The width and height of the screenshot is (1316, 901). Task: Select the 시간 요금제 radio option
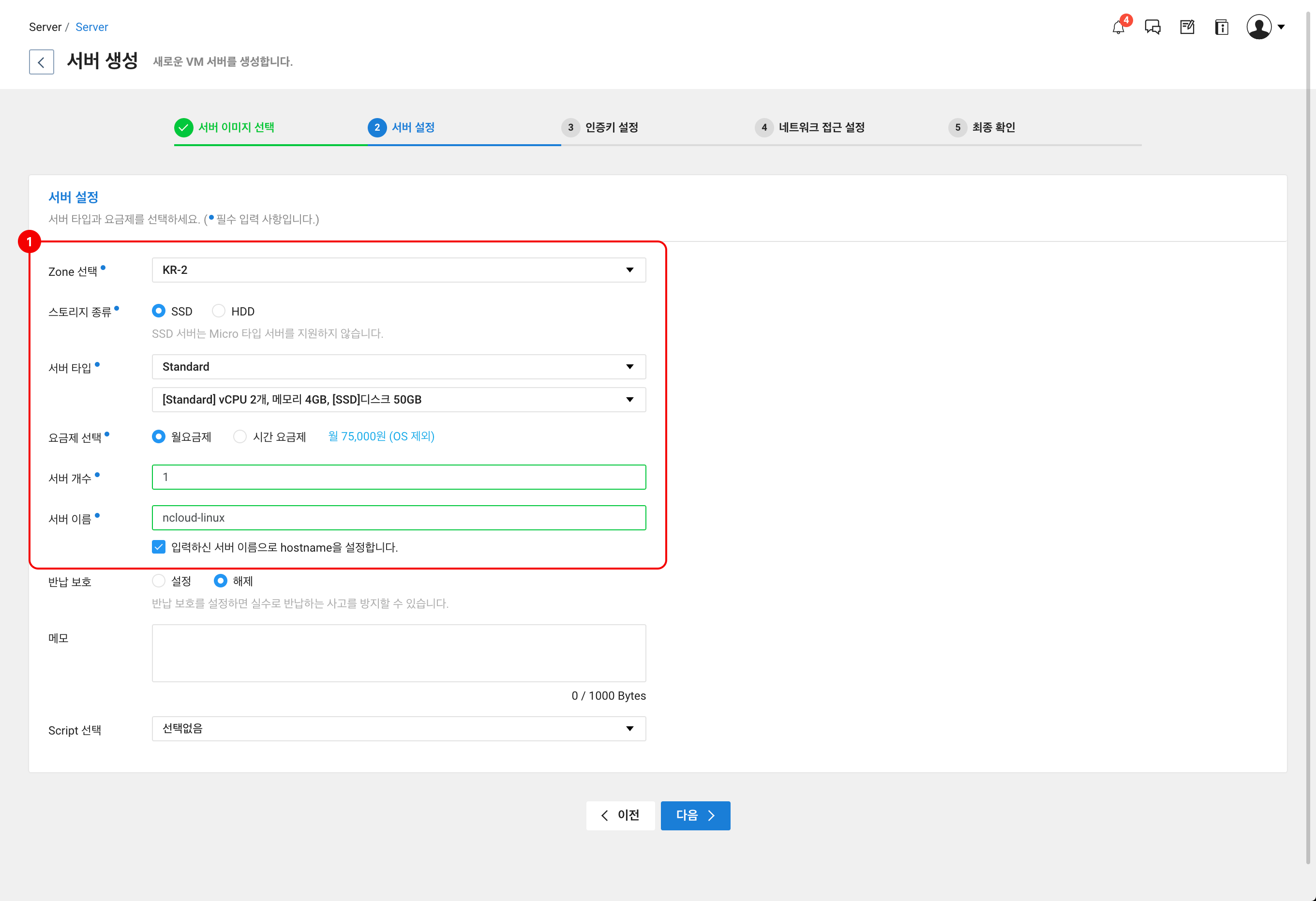pyautogui.click(x=240, y=436)
